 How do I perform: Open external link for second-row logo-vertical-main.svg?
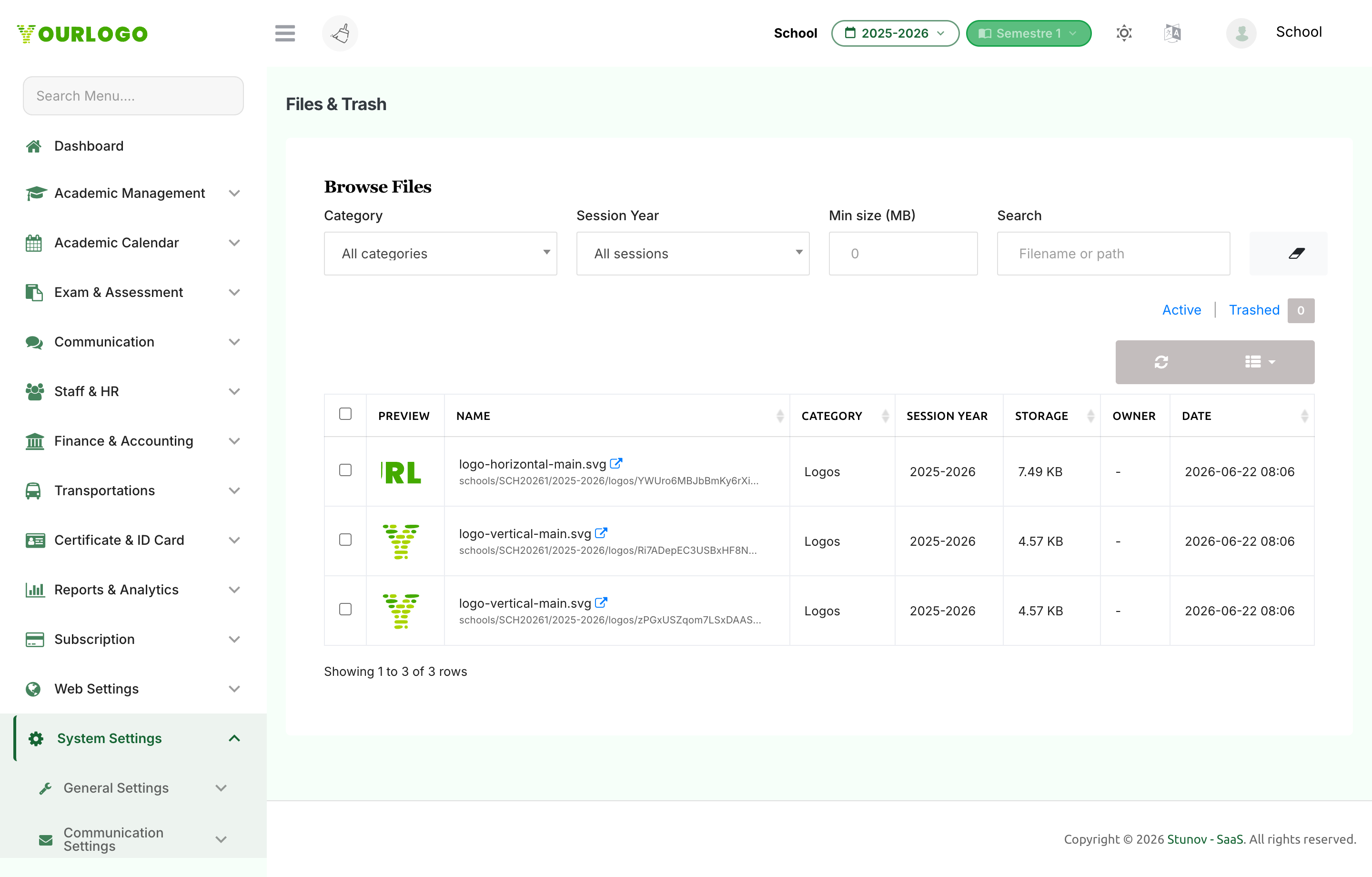(601, 533)
